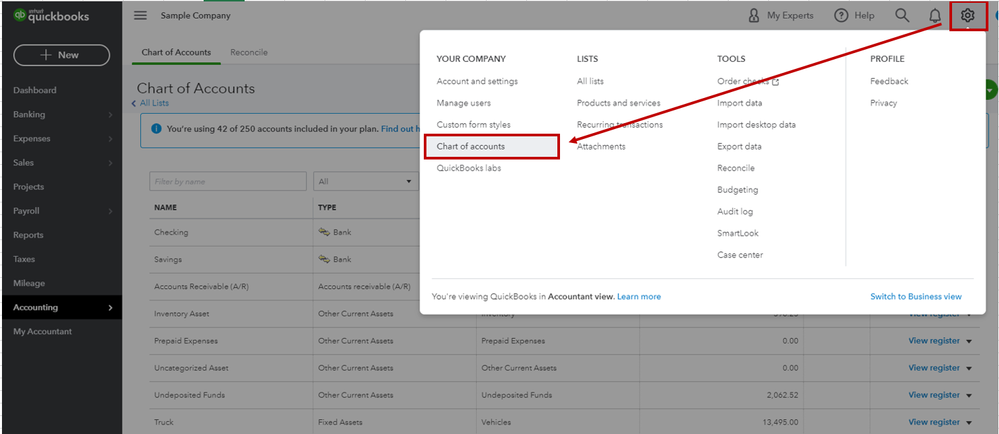Screen dimensions: 999x434
Task: Sort by the TYPE column header
Action: [x=327, y=208]
